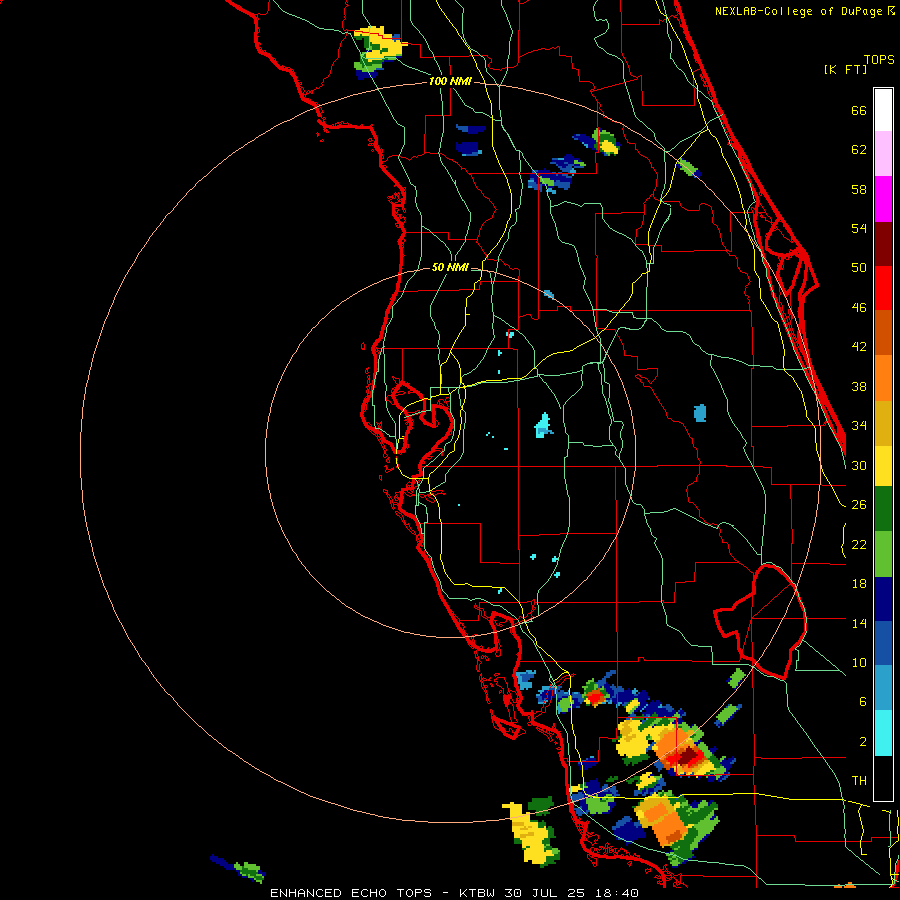This screenshot has height=900, width=900.
Task: Click the light blue echo in east-central Florida
Action: click(x=700, y=413)
